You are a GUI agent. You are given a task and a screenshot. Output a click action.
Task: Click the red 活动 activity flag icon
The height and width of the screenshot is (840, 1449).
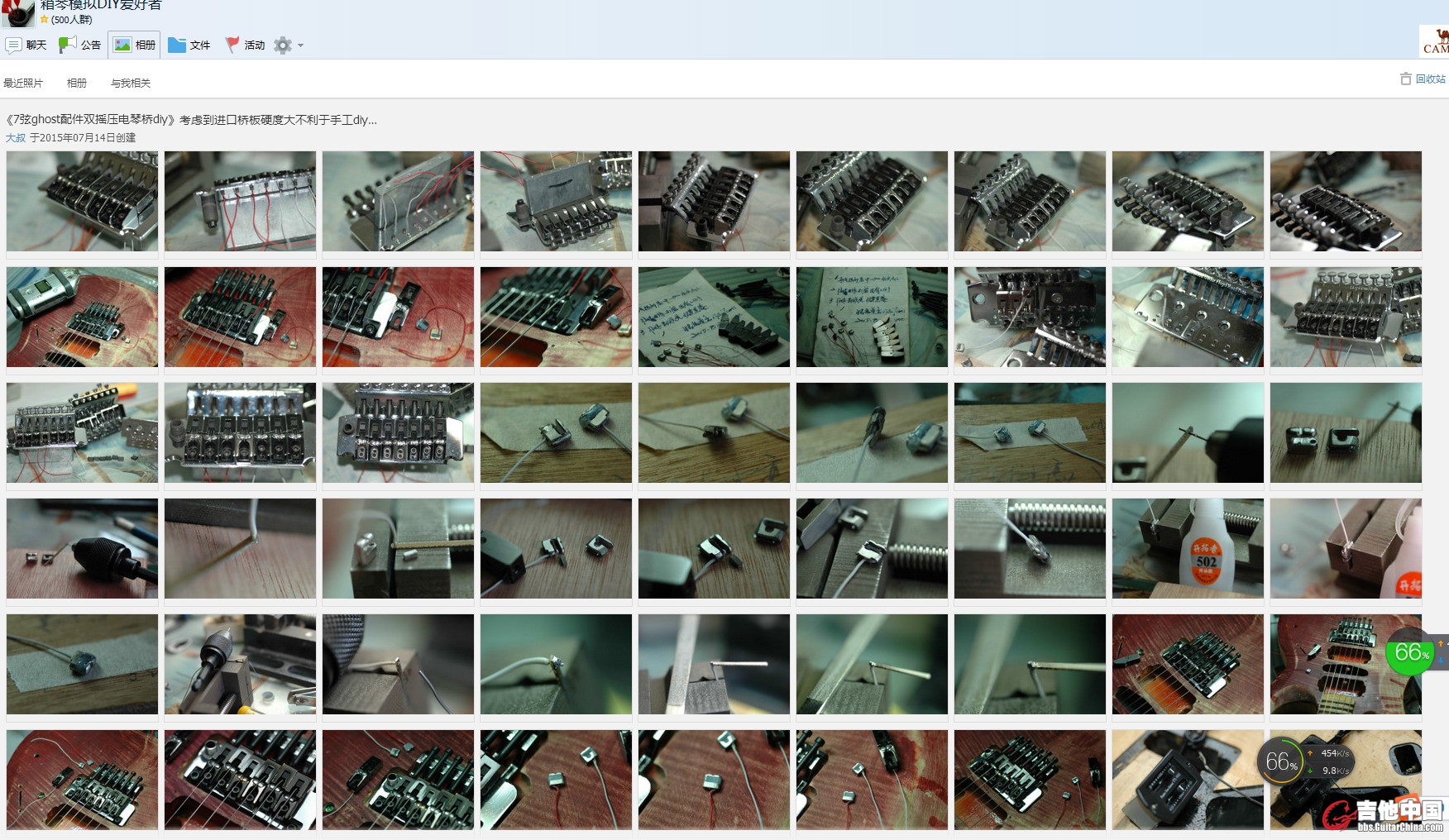tap(232, 45)
